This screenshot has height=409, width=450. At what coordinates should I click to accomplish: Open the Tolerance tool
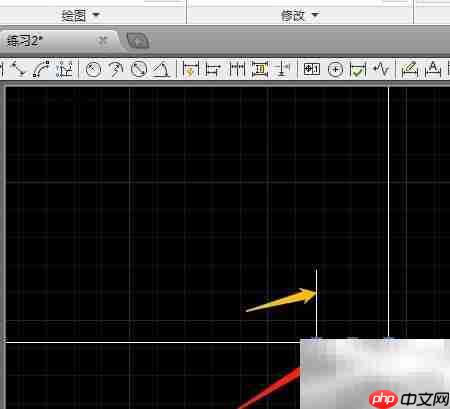(x=312, y=69)
